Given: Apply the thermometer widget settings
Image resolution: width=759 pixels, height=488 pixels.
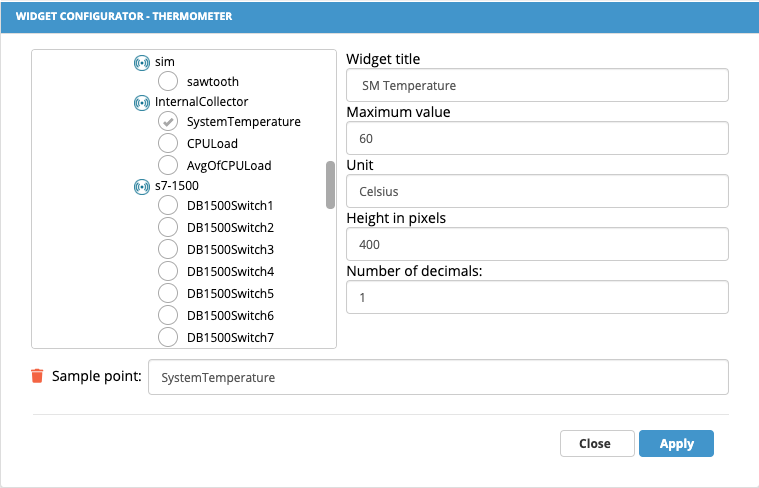Looking at the screenshot, I should click(676, 443).
